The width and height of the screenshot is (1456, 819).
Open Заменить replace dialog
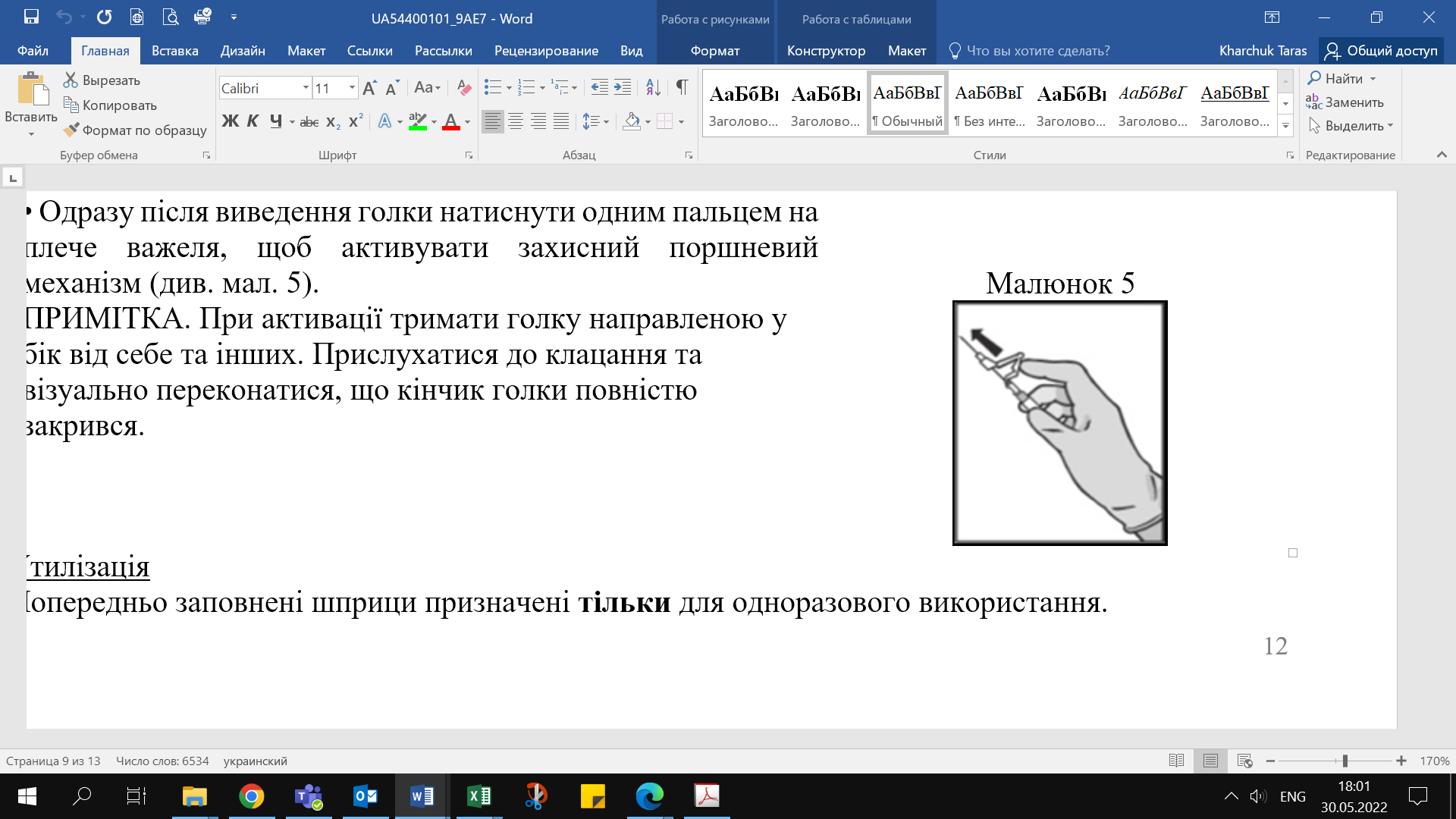[x=1345, y=102]
